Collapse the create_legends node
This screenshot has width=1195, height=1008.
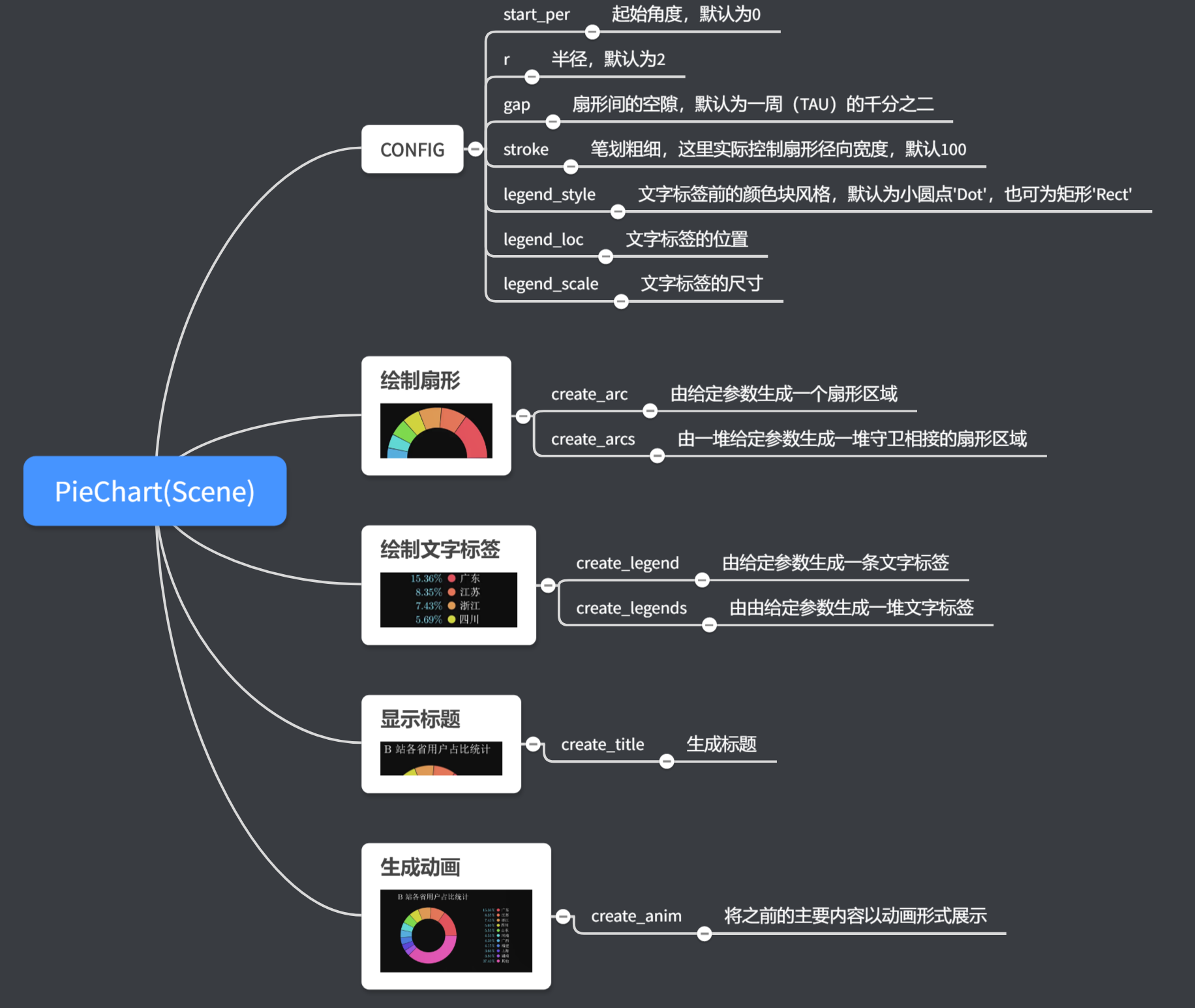pyautogui.click(x=709, y=625)
